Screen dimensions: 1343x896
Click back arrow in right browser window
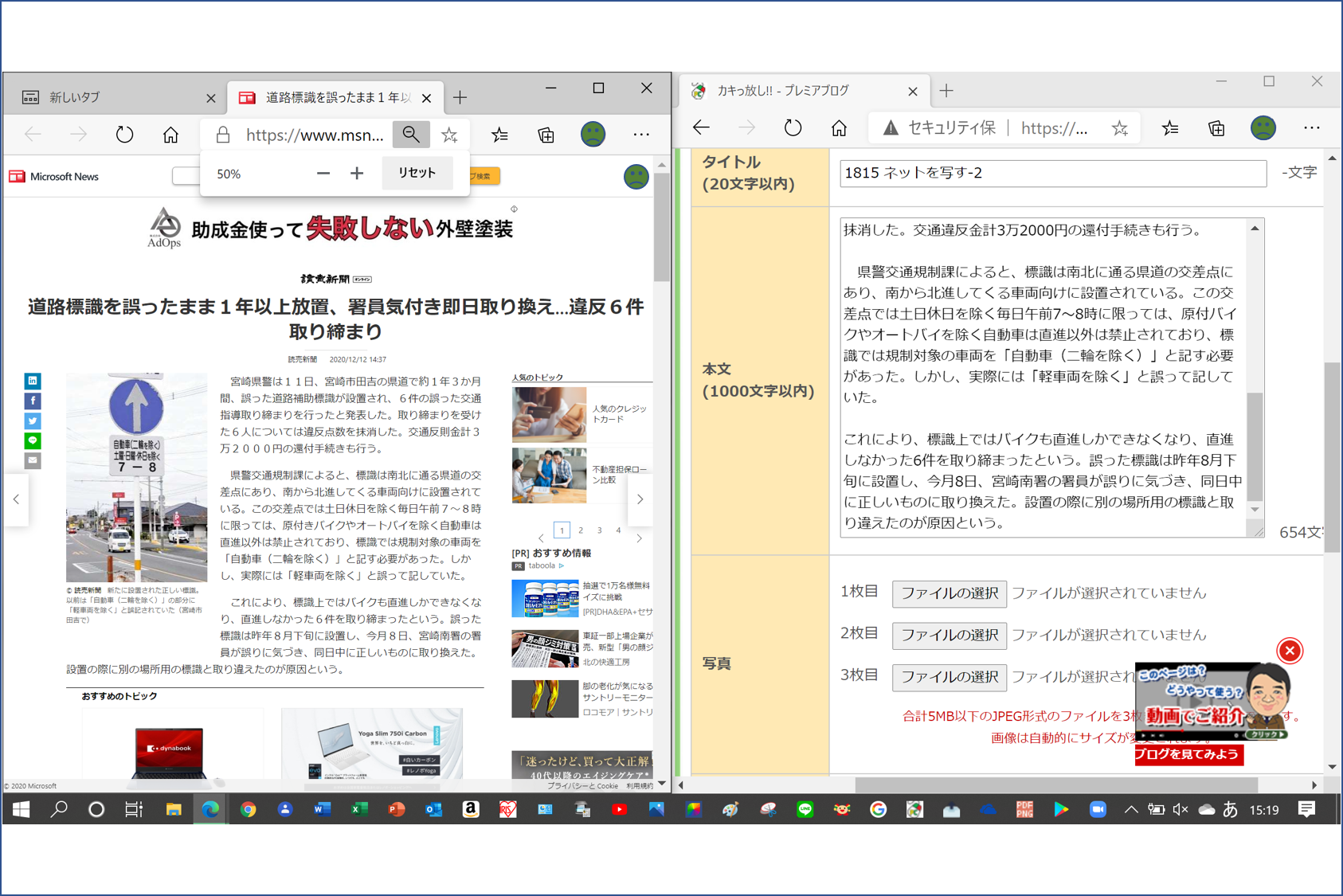pyautogui.click(x=701, y=127)
